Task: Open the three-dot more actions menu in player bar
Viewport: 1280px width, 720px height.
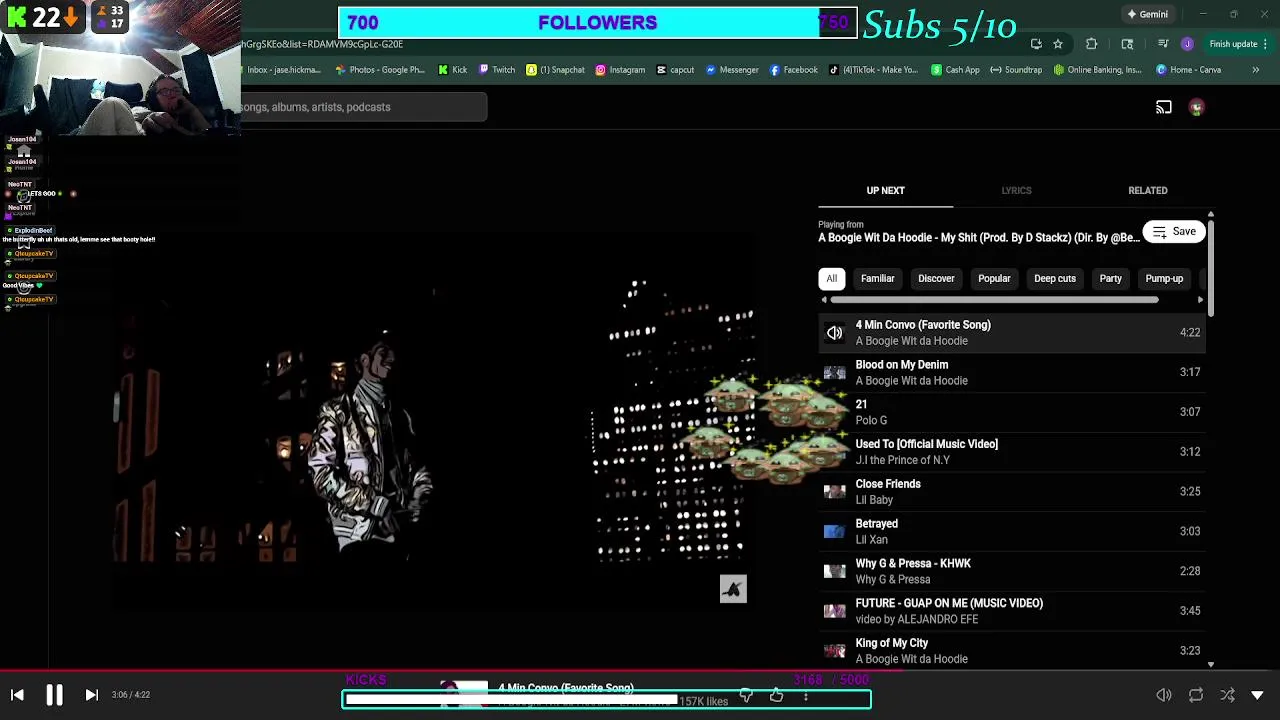Action: coord(806,695)
